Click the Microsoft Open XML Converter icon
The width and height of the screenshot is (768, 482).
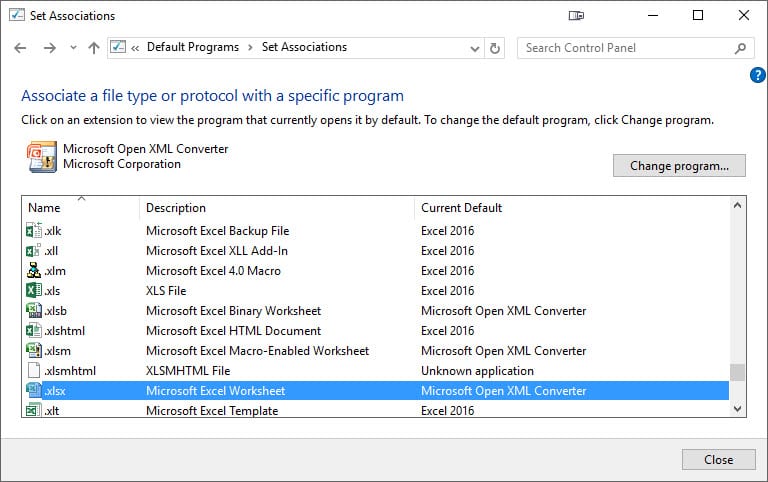(x=42, y=157)
